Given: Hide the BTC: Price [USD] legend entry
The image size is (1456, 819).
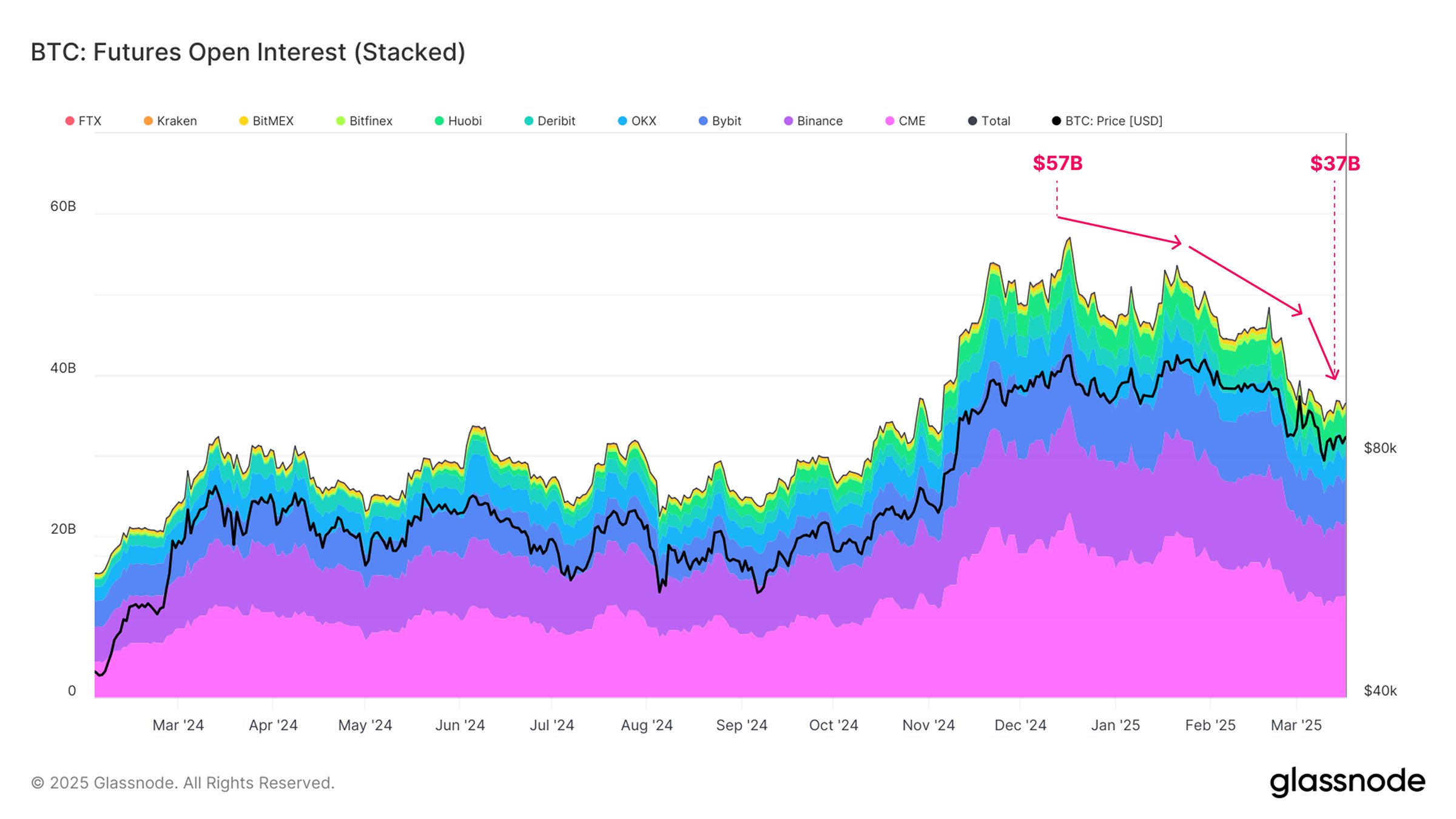Looking at the screenshot, I should click(x=1113, y=121).
